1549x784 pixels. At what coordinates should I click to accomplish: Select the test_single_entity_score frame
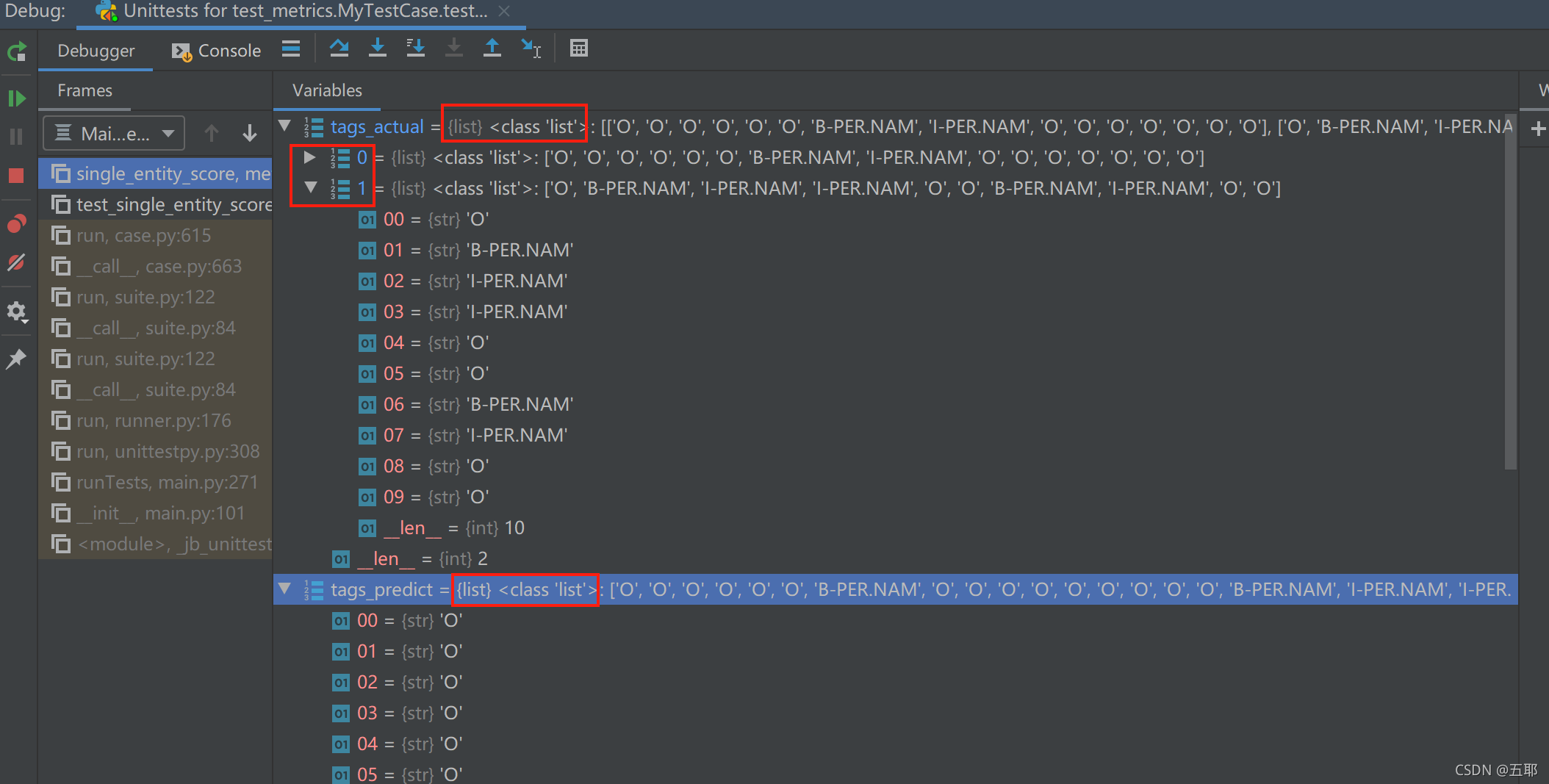[x=155, y=204]
